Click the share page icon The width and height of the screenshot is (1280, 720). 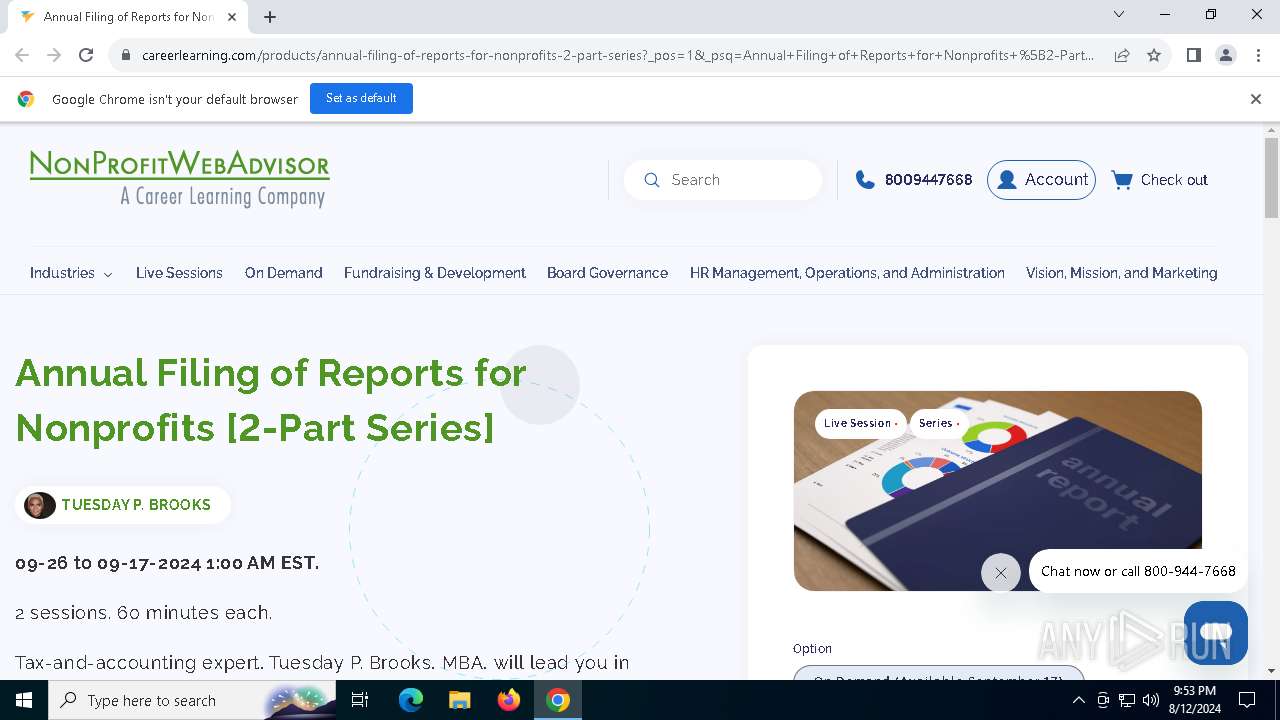click(x=1122, y=55)
